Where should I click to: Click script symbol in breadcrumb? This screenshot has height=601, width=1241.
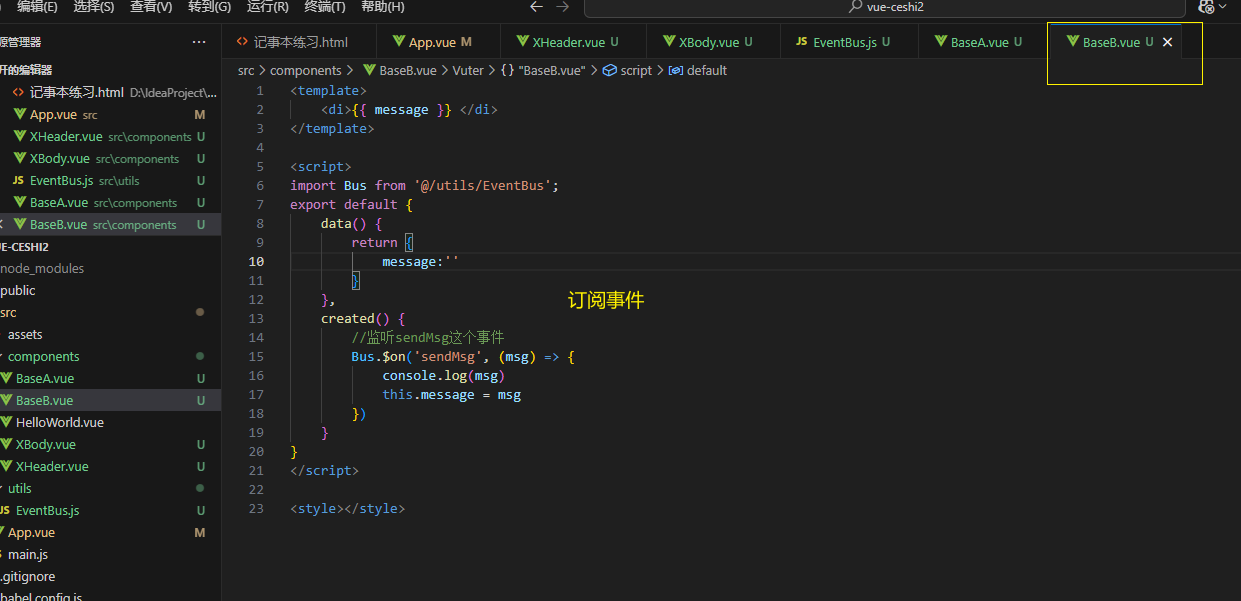(x=627, y=70)
